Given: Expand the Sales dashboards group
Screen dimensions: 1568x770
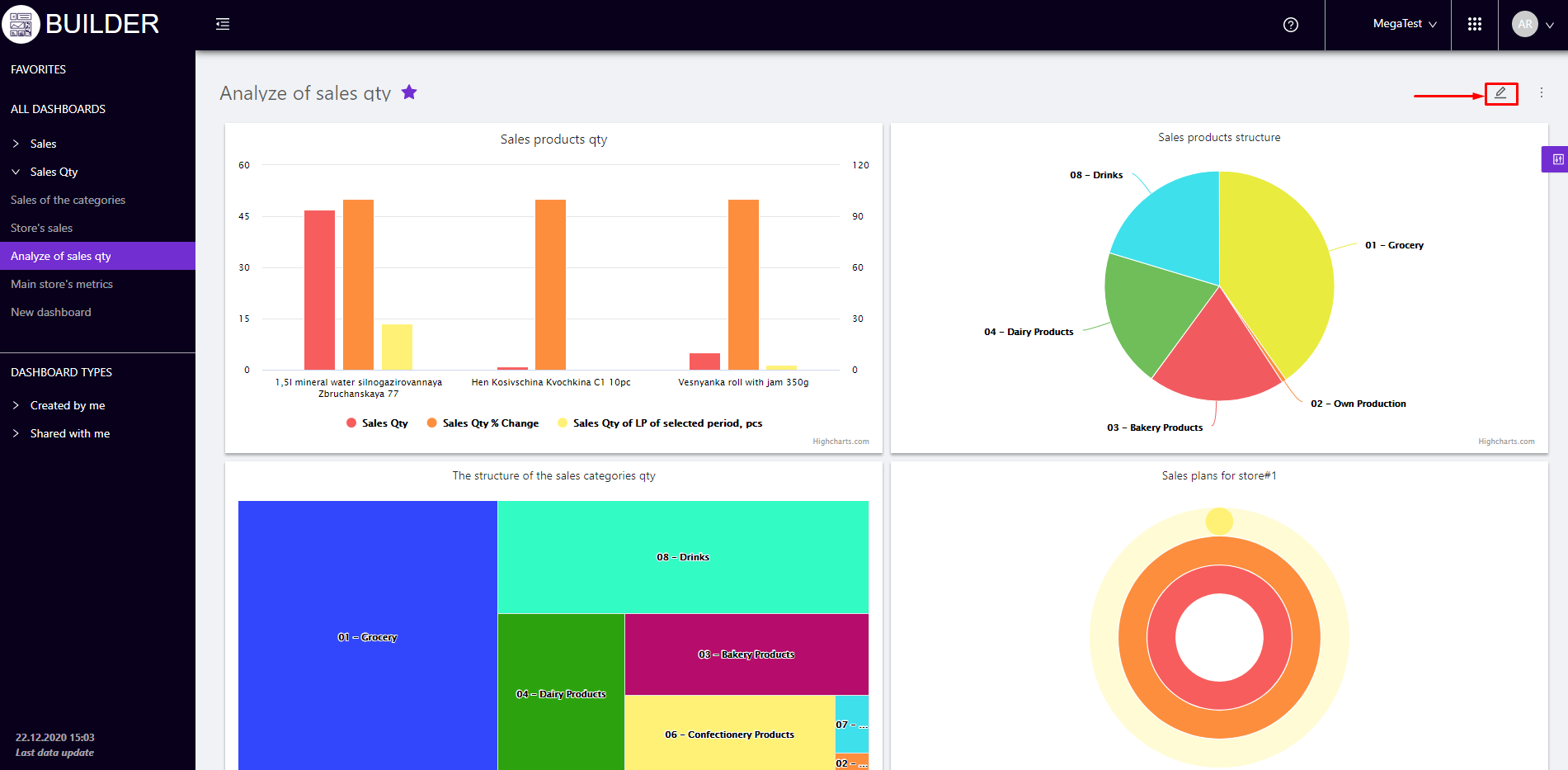Looking at the screenshot, I should (x=43, y=144).
